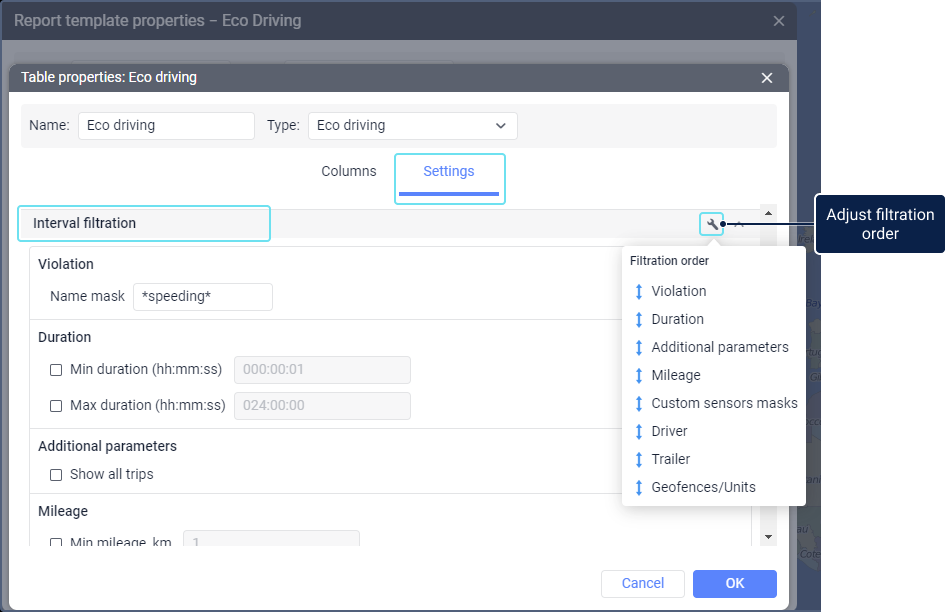
Task: Enable the Min duration checkbox
Action: pyautogui.click(x=56, y=370)
